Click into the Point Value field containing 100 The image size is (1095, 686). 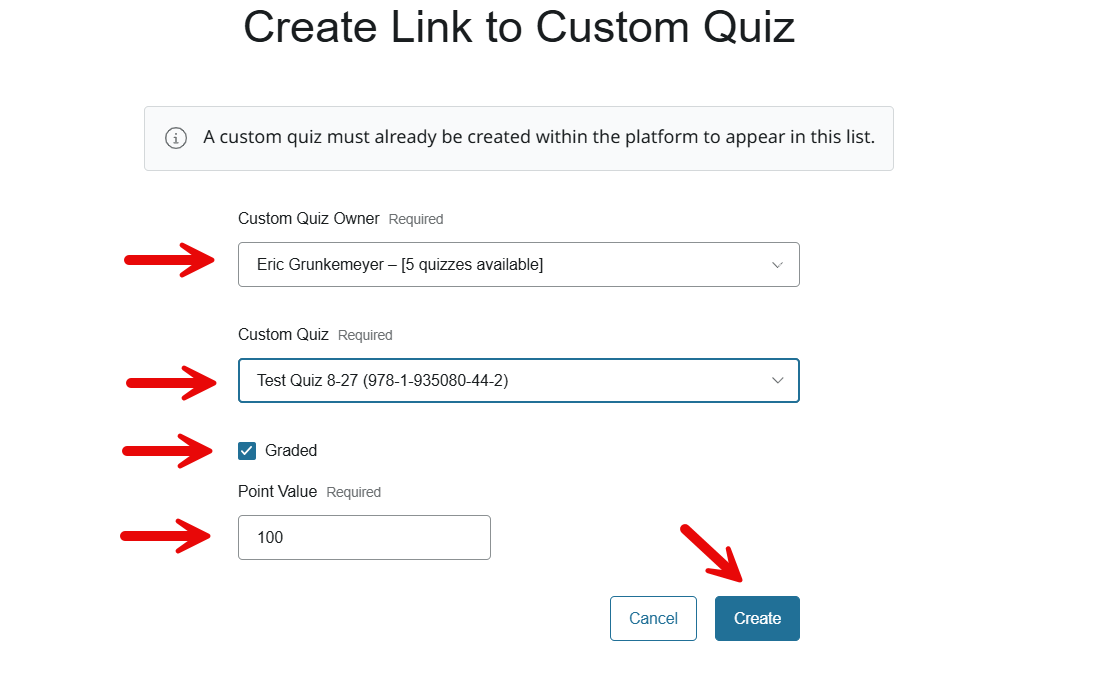(x=365, y=537)
